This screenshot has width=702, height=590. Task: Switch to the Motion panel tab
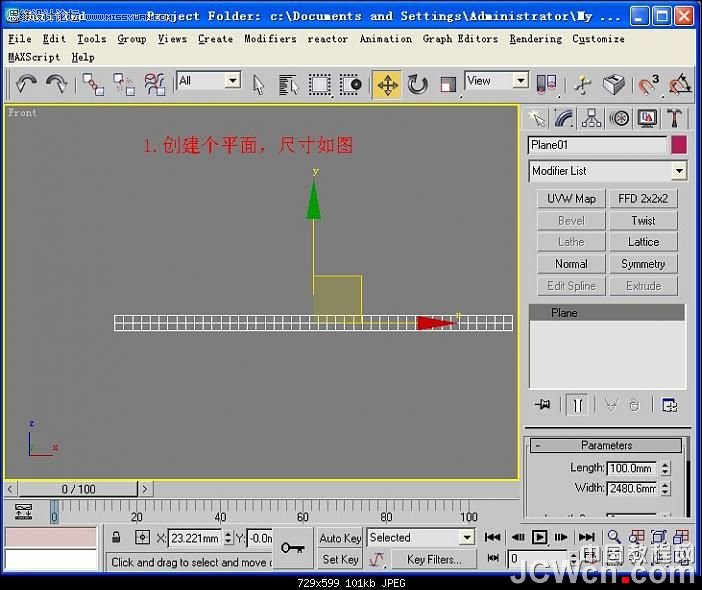click(x=620, y=119)
